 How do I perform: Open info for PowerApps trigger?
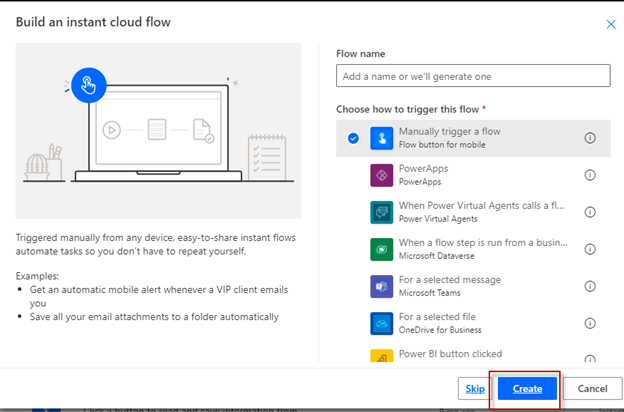(590, 175)
